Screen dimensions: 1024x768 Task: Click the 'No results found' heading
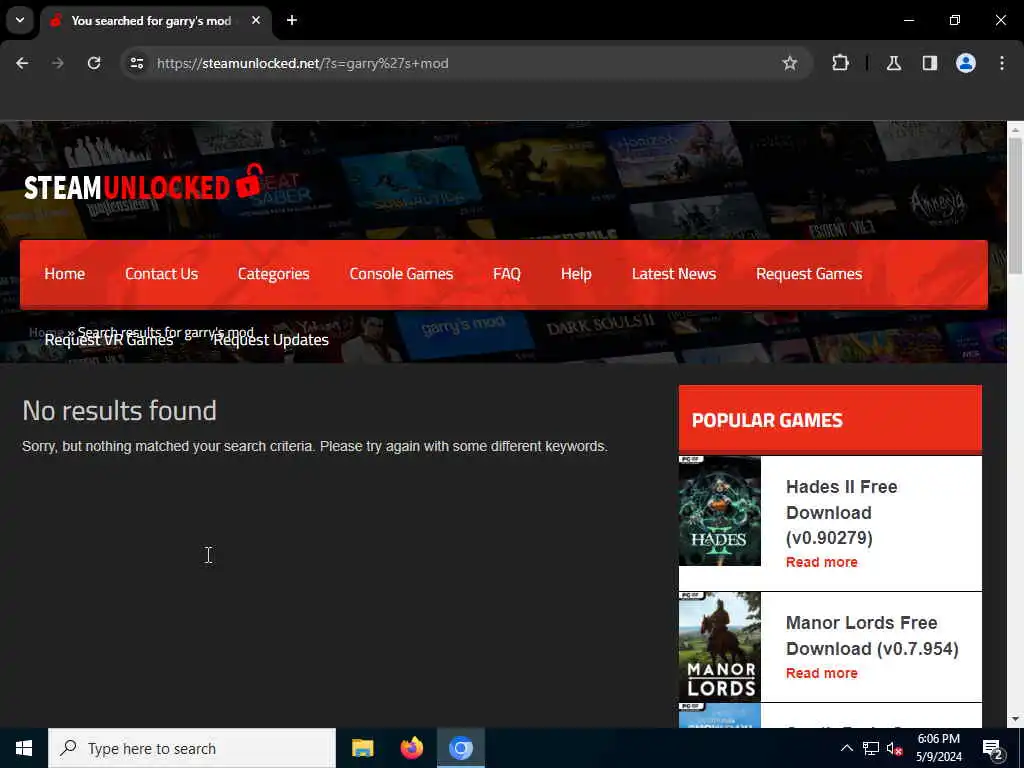tap(120, 411)
